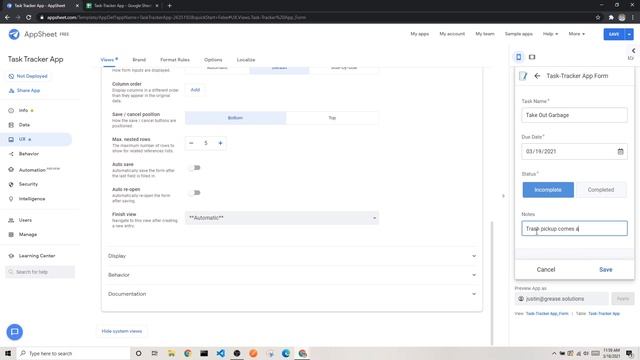Decrease Max nested rows value
Image resolution: width=640 pixels, height=360 pixels.
point(191,143)
